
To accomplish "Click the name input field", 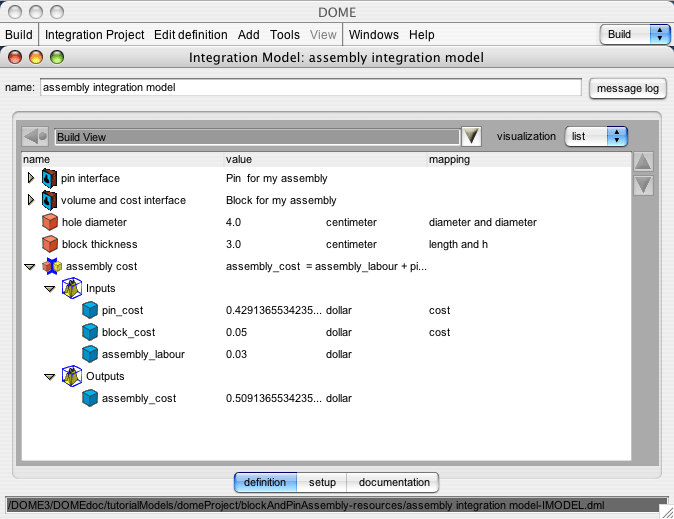I will click(311, 87).
